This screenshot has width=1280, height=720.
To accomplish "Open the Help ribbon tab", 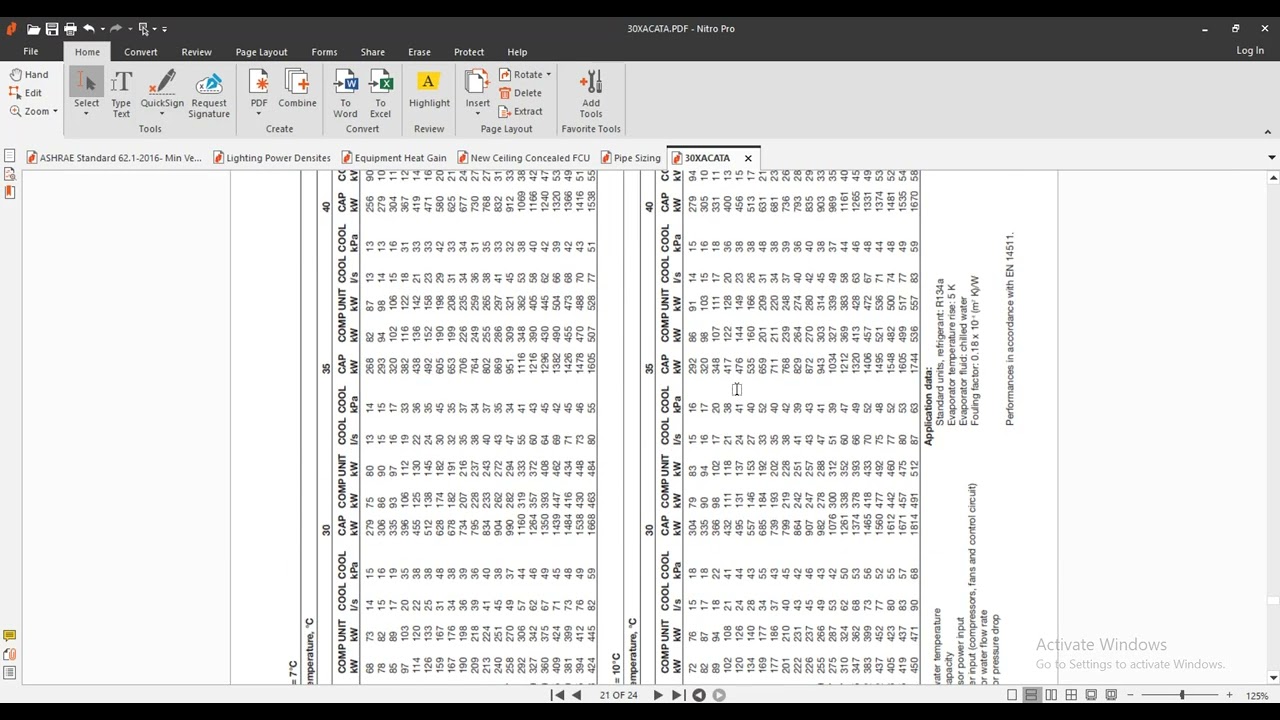I will 517,52.
